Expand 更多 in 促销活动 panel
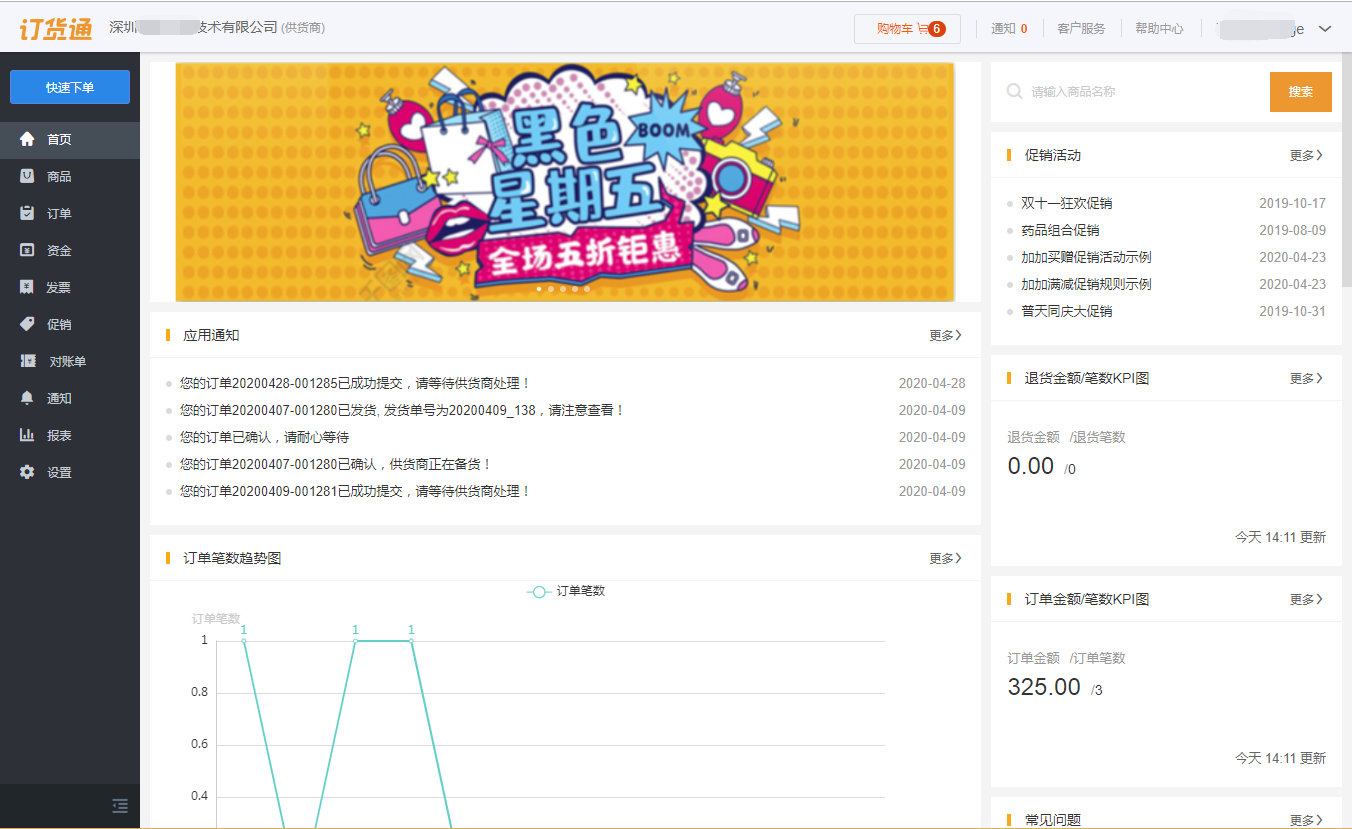The height and width of the screenshot is (829, 1352). [x=1306, y=155]
